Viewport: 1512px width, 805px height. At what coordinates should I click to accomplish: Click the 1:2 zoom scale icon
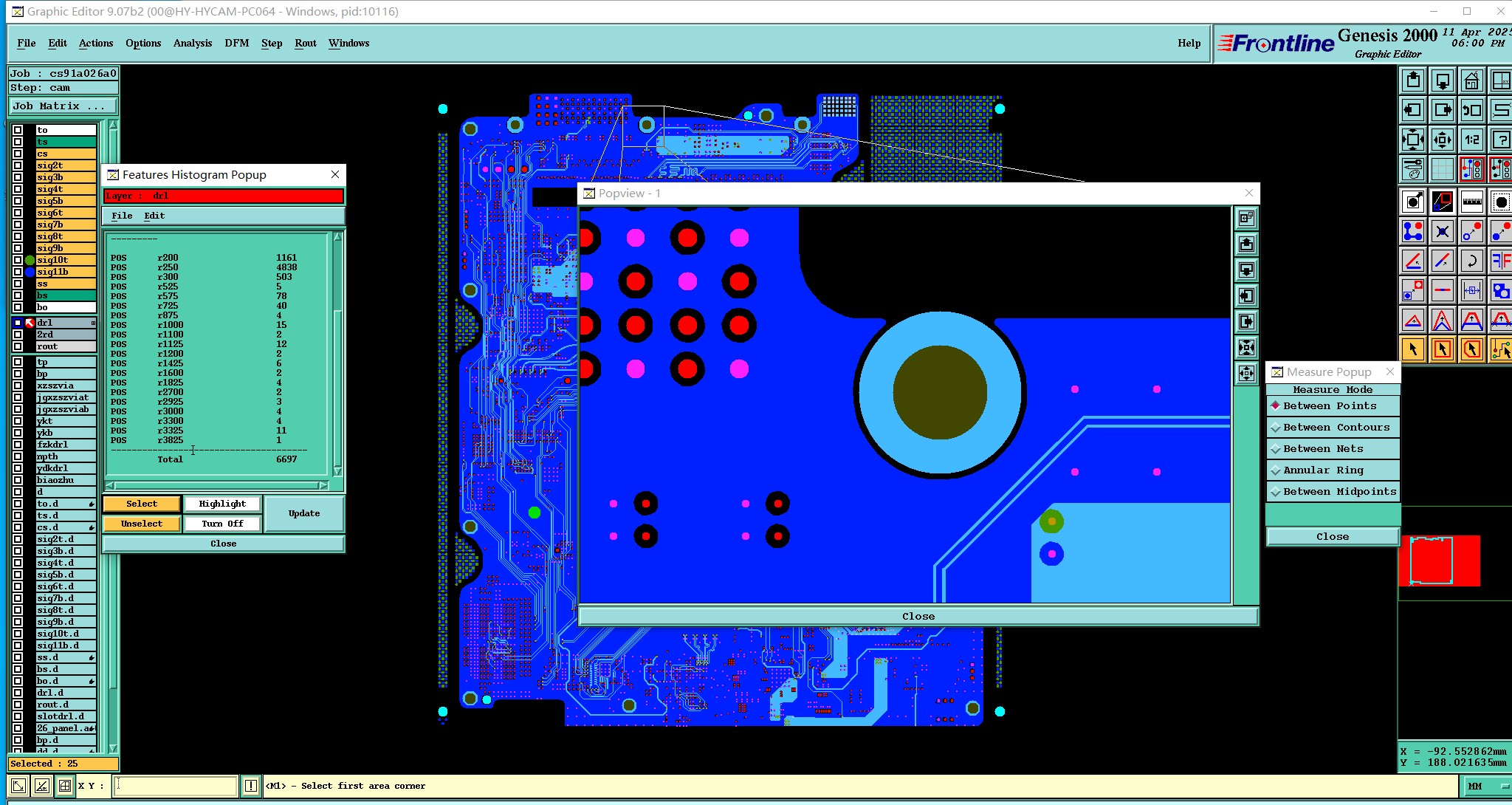1471,140
